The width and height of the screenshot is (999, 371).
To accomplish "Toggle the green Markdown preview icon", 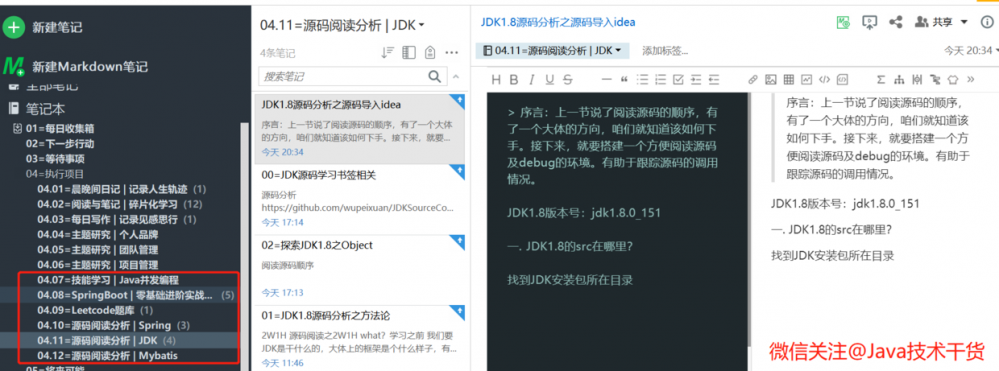I will click(844, 22).
